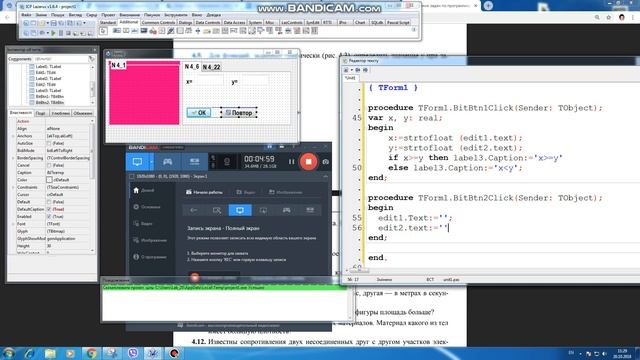The width and height of the screenshot is (640, 360).
Task: Choose around-mouse mode in Bandicam mode row
Action: 263,210
